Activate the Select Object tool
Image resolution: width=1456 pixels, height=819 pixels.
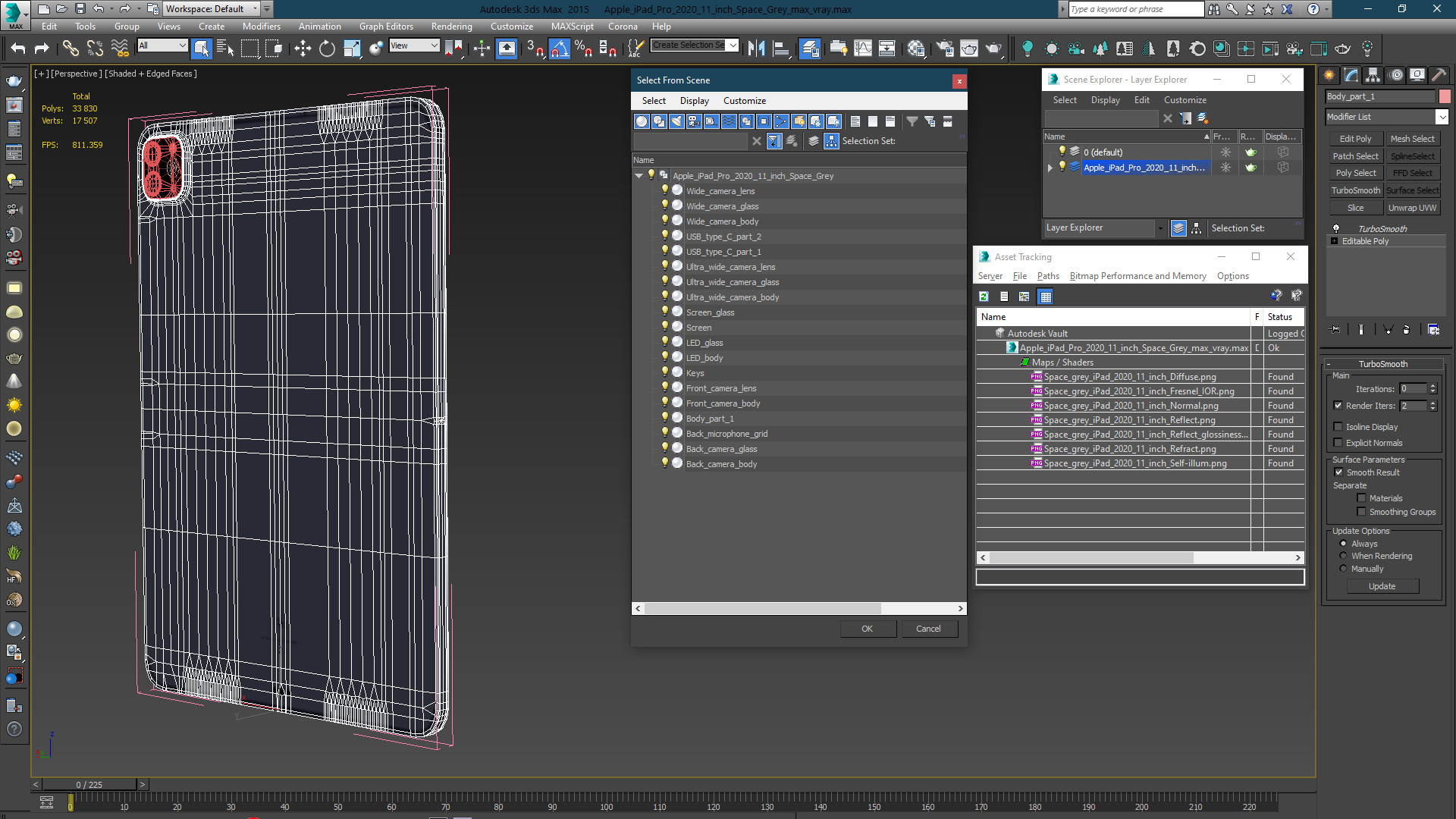click(x=202, y=49)
